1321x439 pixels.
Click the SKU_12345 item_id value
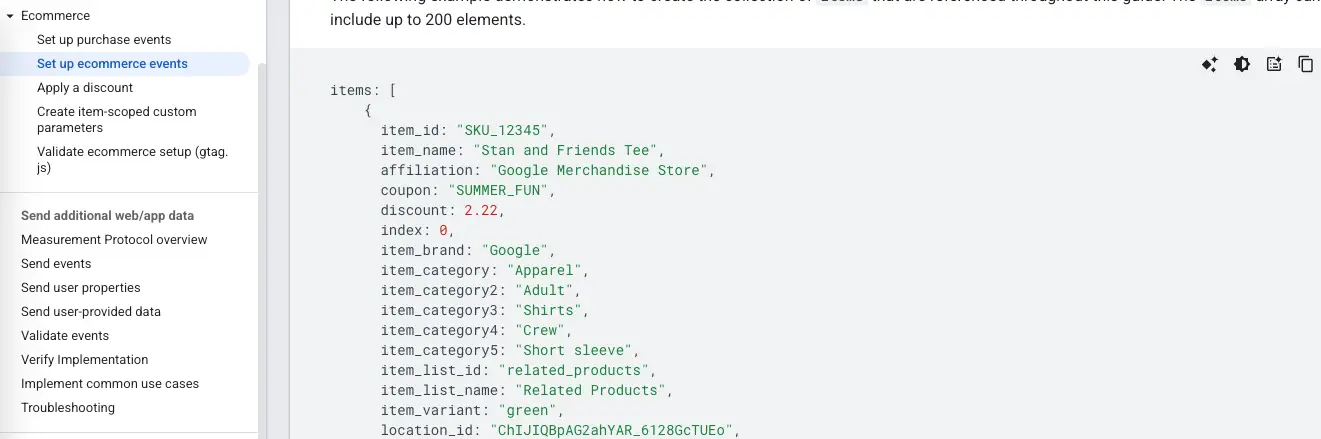coord(504,130)
